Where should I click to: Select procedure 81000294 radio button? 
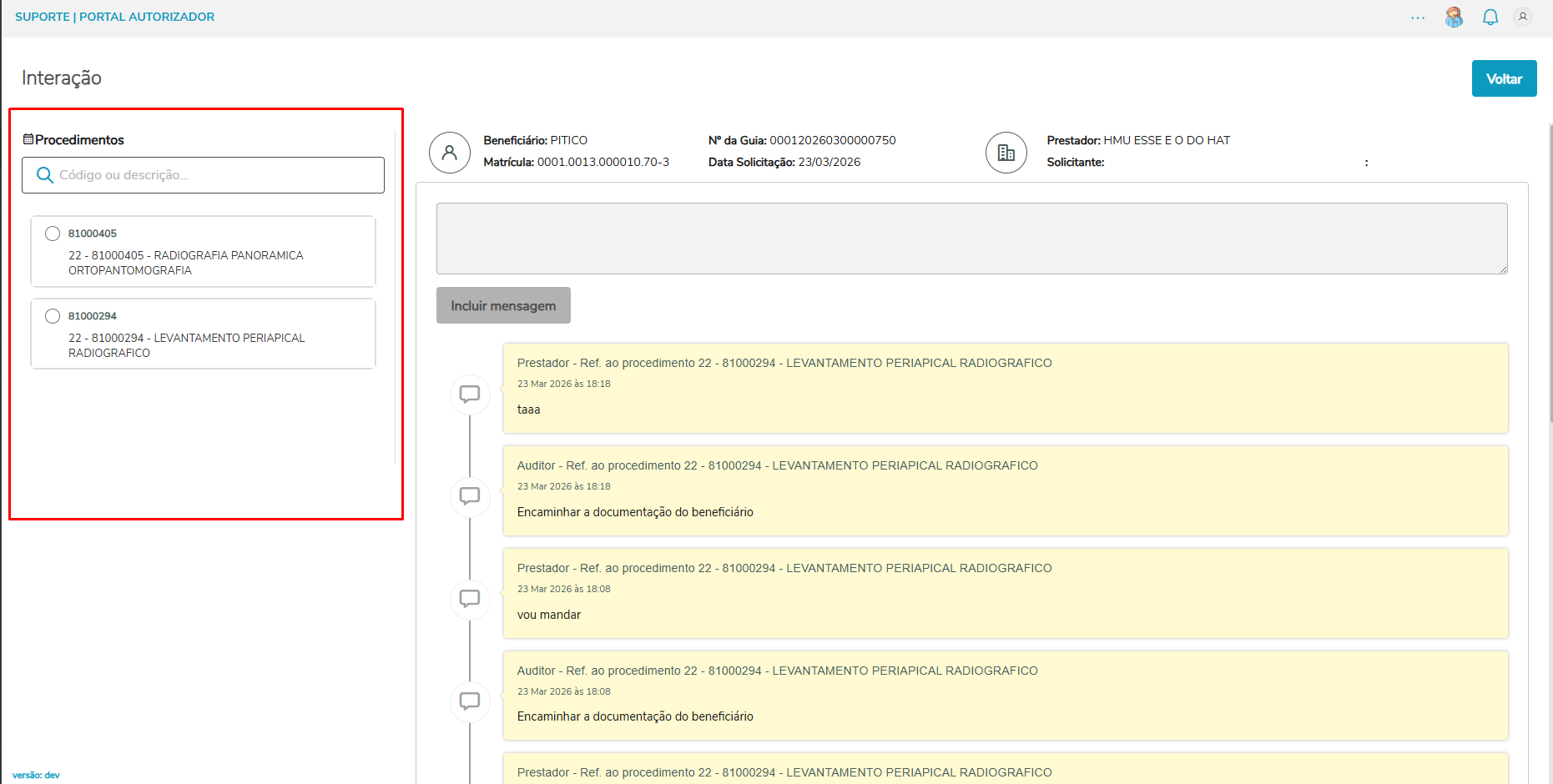53,316
